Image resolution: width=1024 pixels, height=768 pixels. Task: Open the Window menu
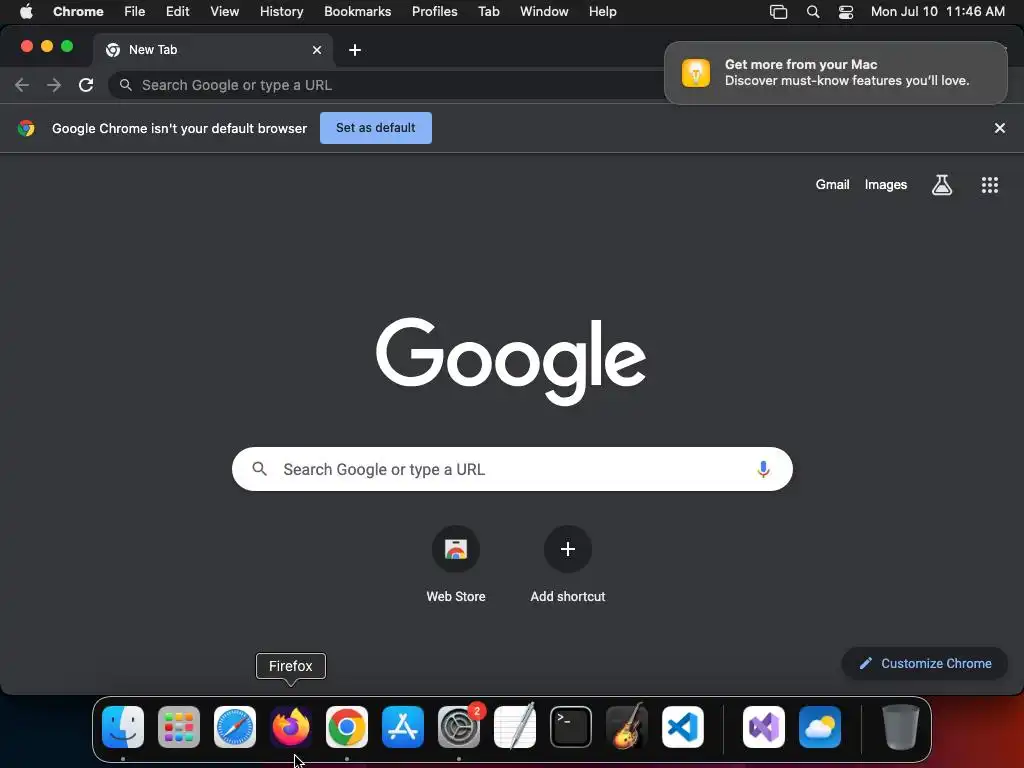coord(544,12)
